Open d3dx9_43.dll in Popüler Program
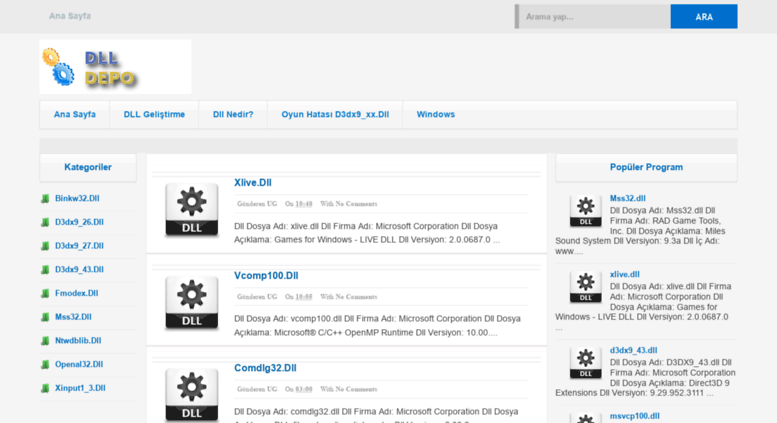The image size is (777, 423). 633,350
